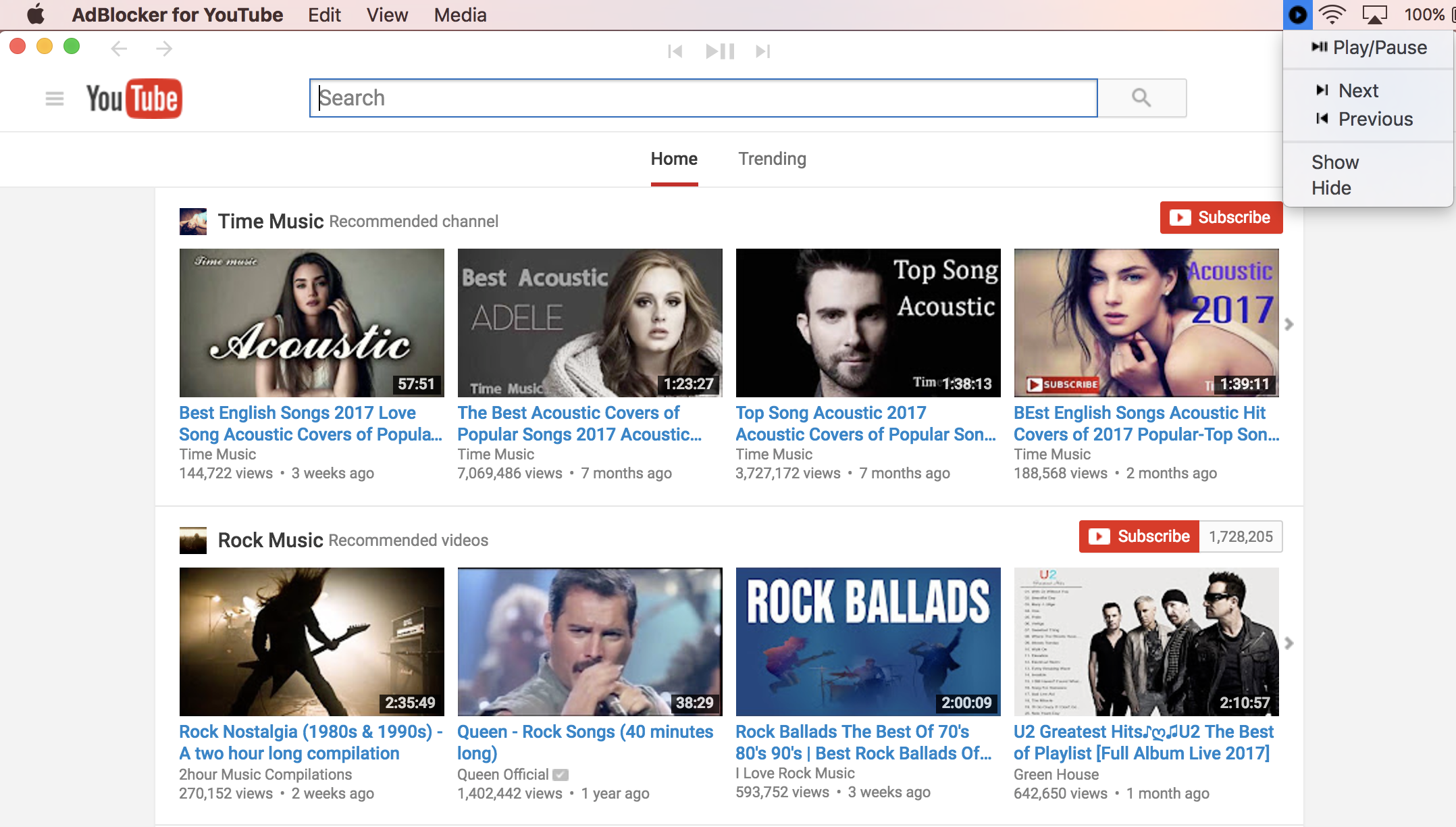This screenshot has height=827, width=1456.
Task: Click the Time Music channel avatar
Action: point(193,222)
